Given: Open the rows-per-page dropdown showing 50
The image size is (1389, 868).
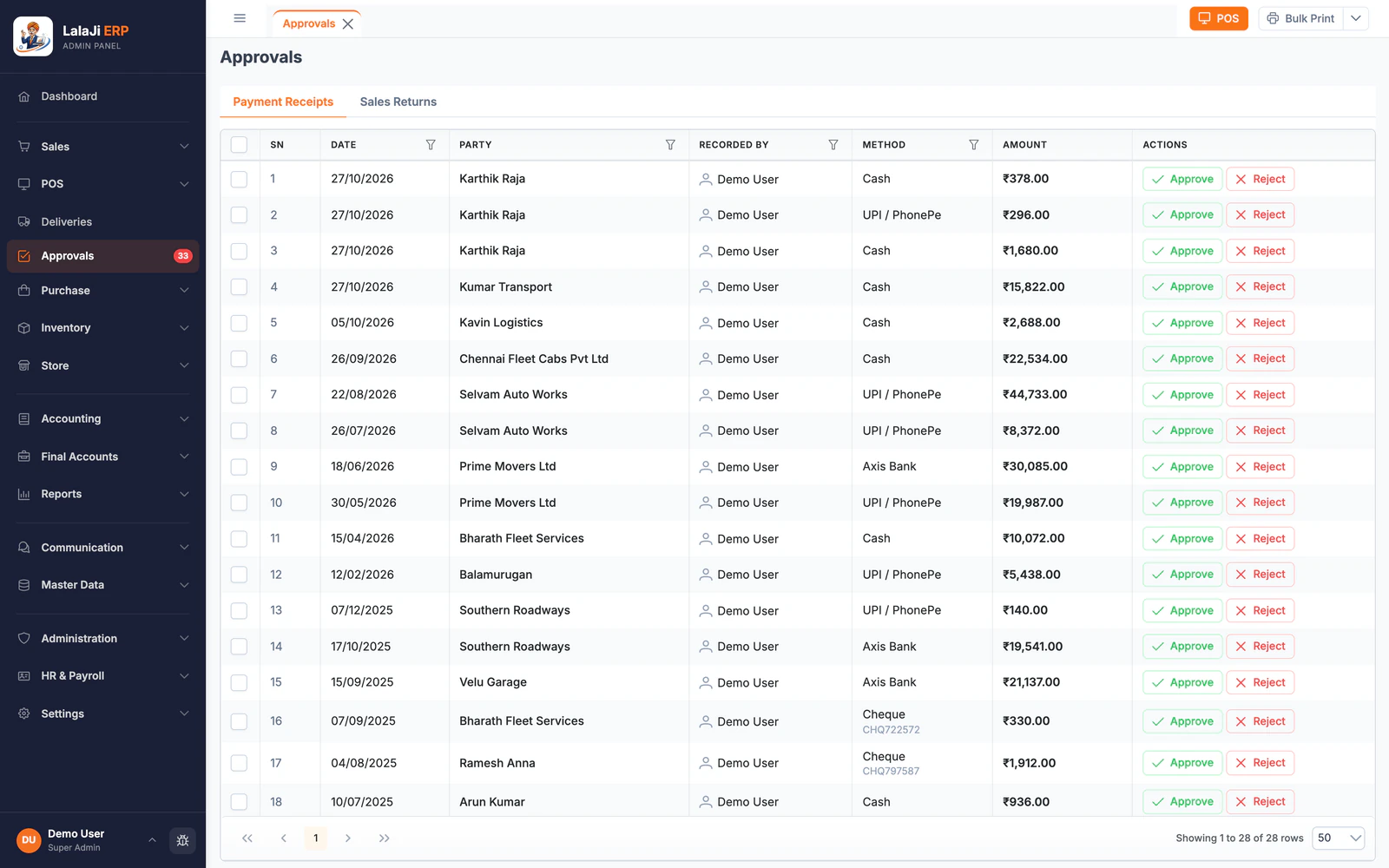Looking at the screenshot, I should tap(1339, 838).
